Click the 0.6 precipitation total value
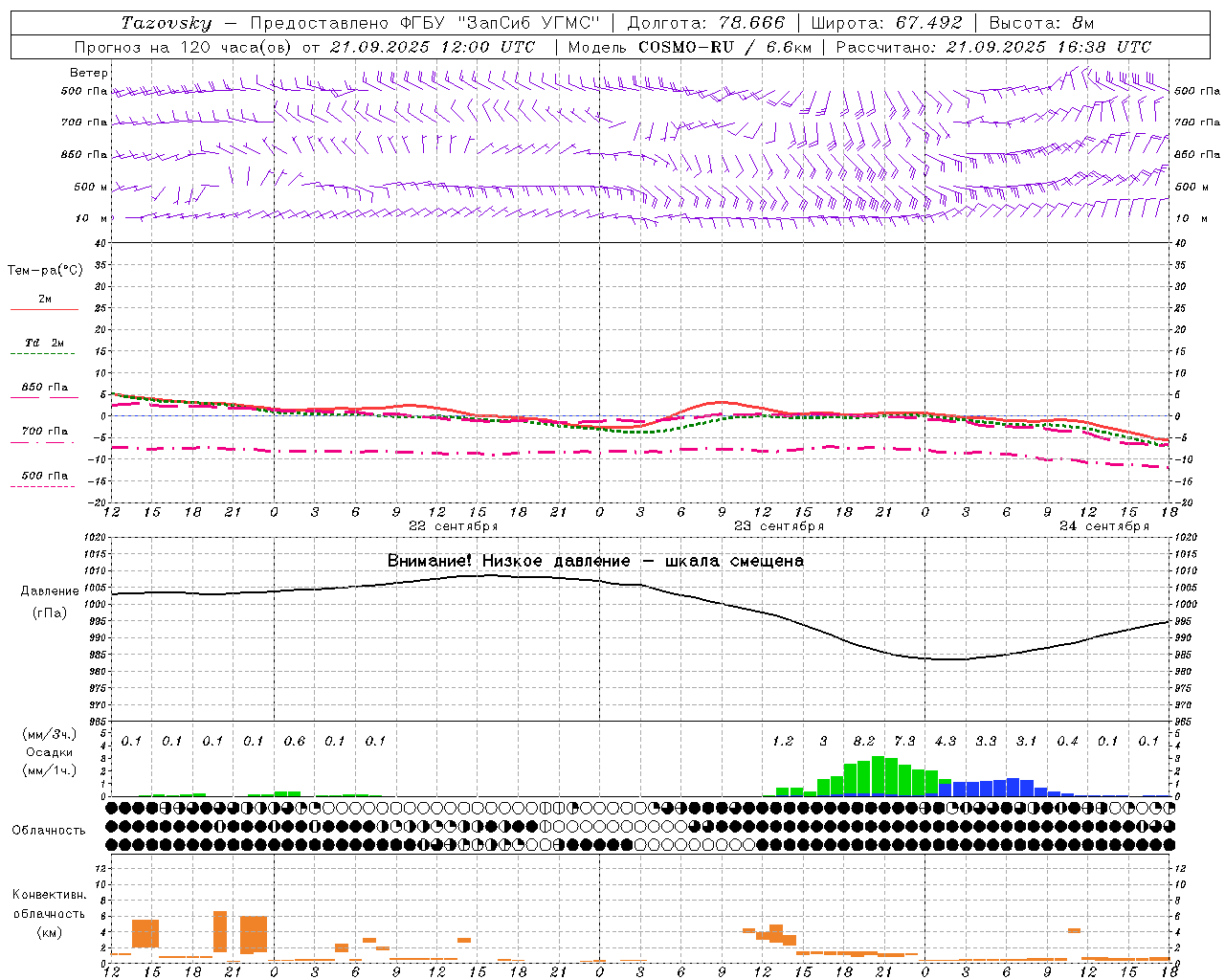This screenshot has width=1225, height=980. [x=295, y=742]
